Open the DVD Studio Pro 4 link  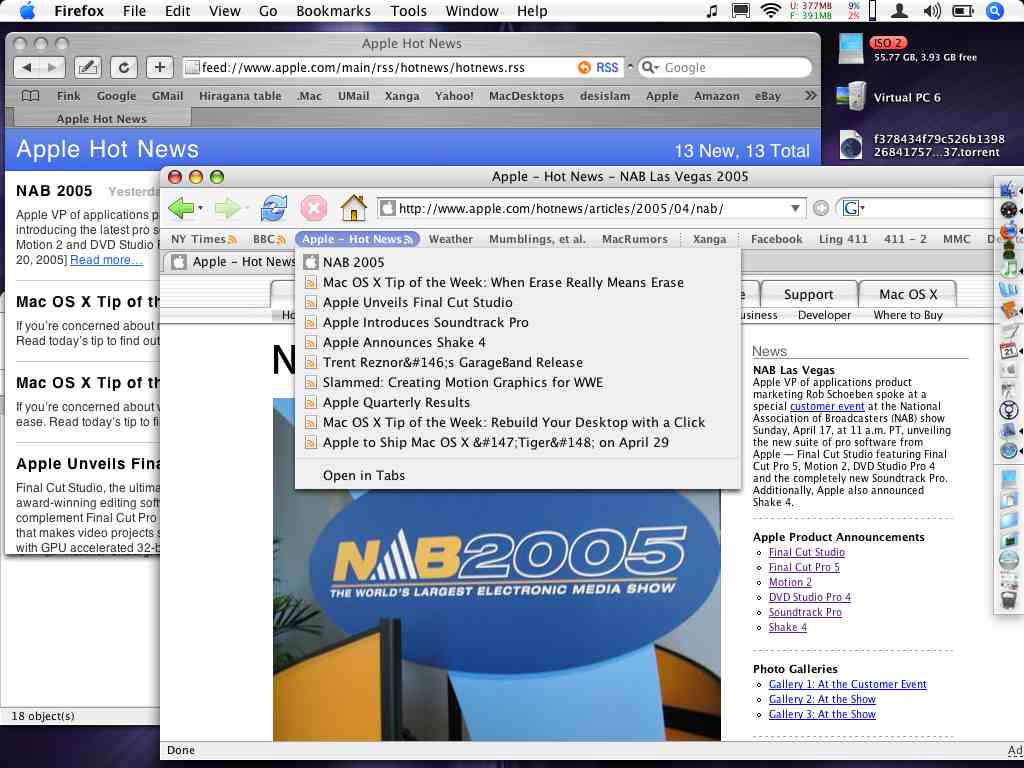click(810, 597)
